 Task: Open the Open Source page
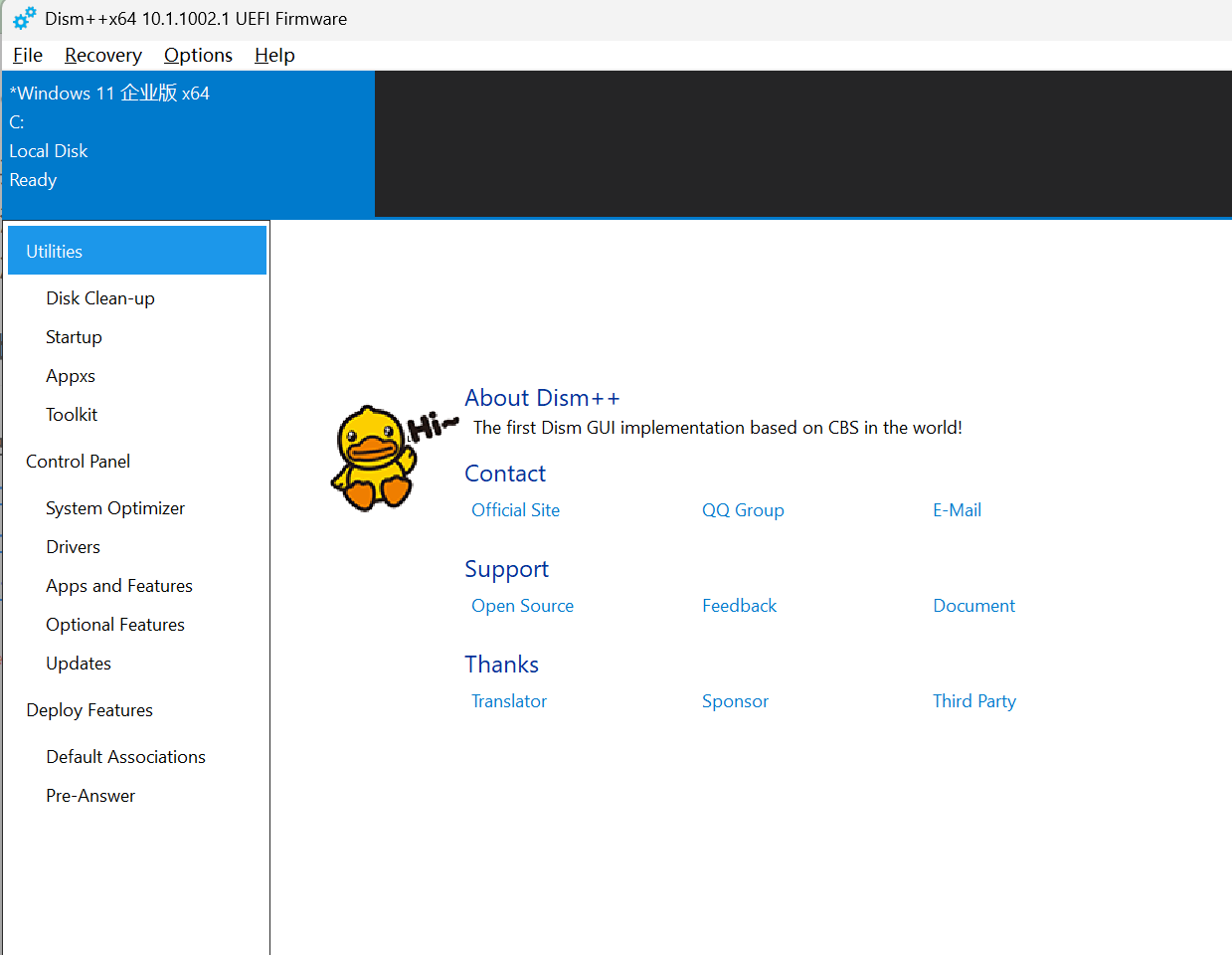click(522, 605)
